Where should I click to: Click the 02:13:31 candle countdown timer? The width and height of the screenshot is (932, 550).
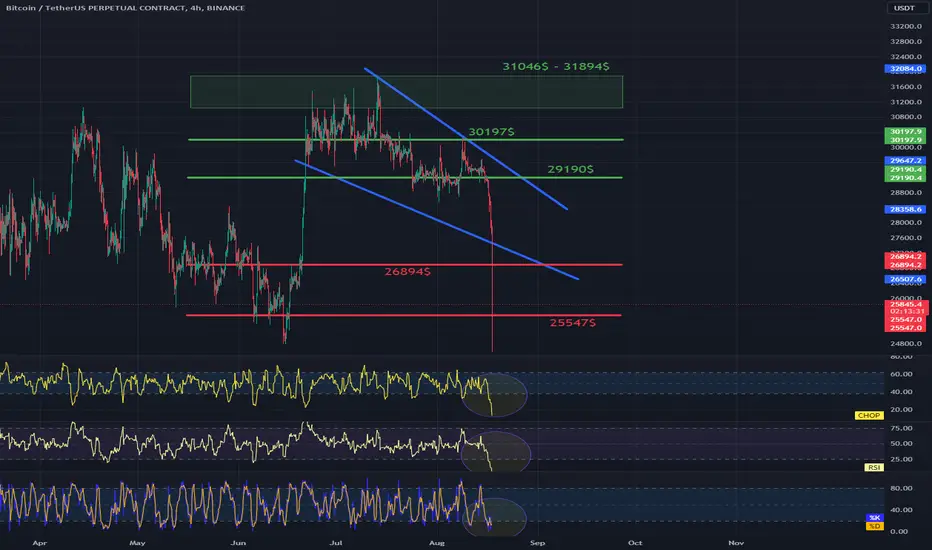[x=906, y=312]
